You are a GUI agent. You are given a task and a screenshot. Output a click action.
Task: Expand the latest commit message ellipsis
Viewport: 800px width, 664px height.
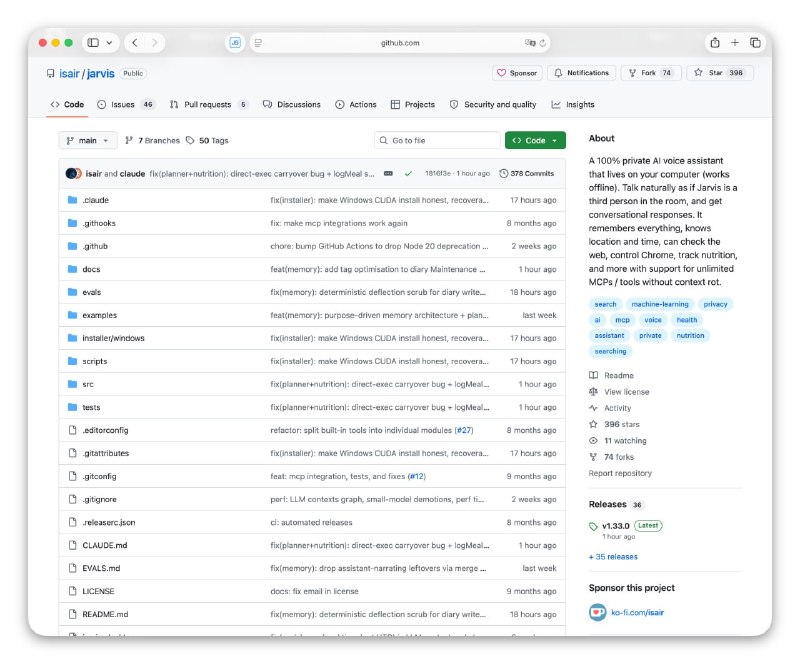click(x=388, y=174)
